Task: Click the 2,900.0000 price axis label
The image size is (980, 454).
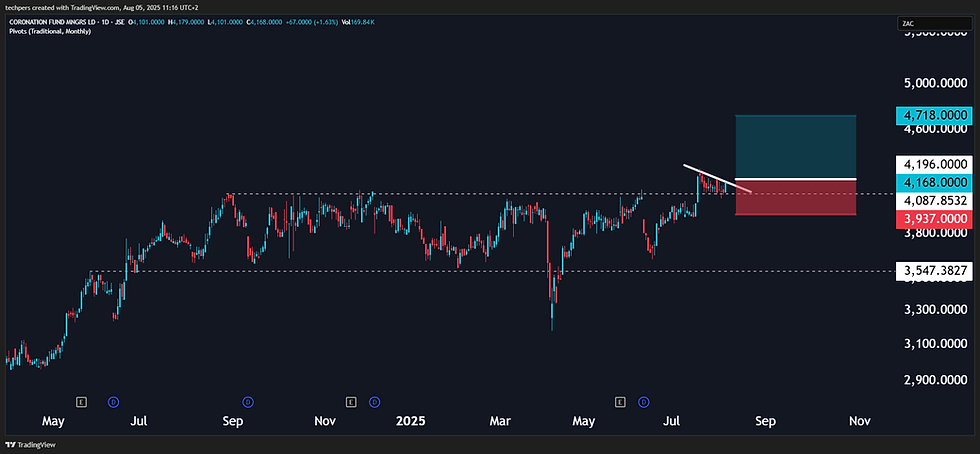Action: tap(934, 380)
